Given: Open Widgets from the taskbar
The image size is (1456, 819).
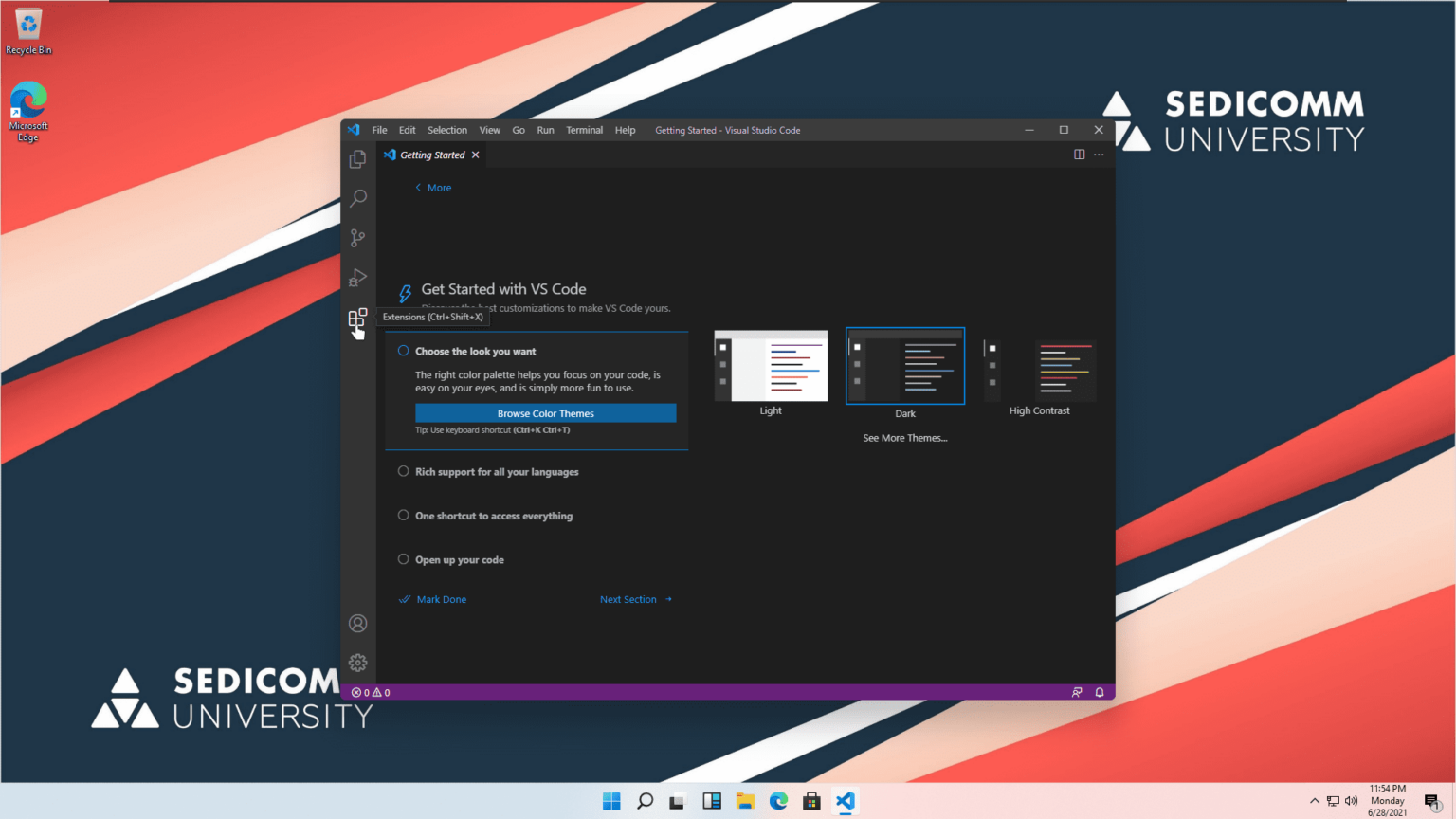Looking at the screenshot, I should pyautogui.click(x=712, y=801).
